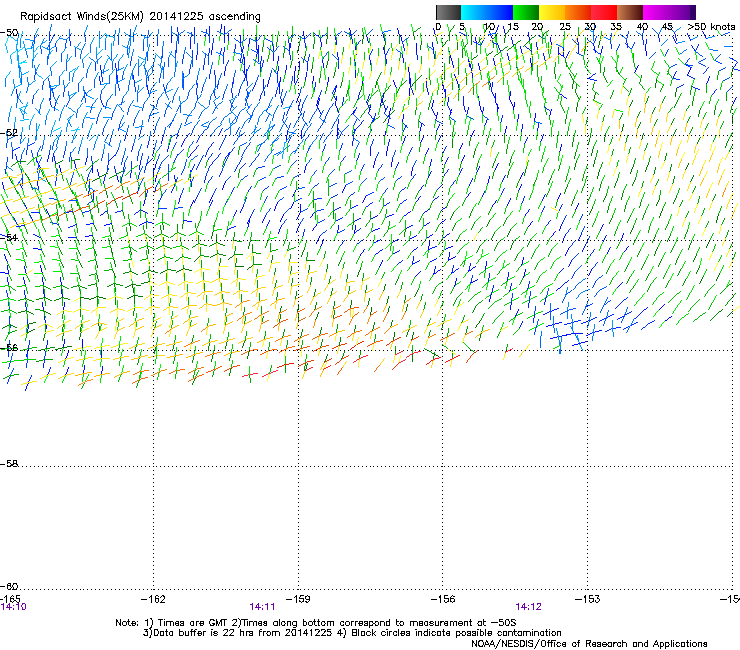This screenshot has height=650, width=740.
Task: Click the yellow 20-25 knots legend color
Action: click(x=552, y=12)
